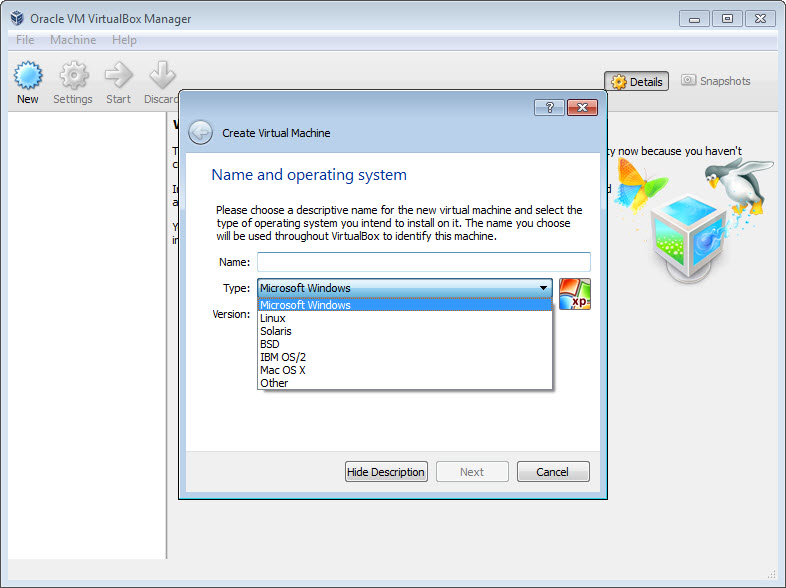Click the 'Version:' label

coord(231,314)
